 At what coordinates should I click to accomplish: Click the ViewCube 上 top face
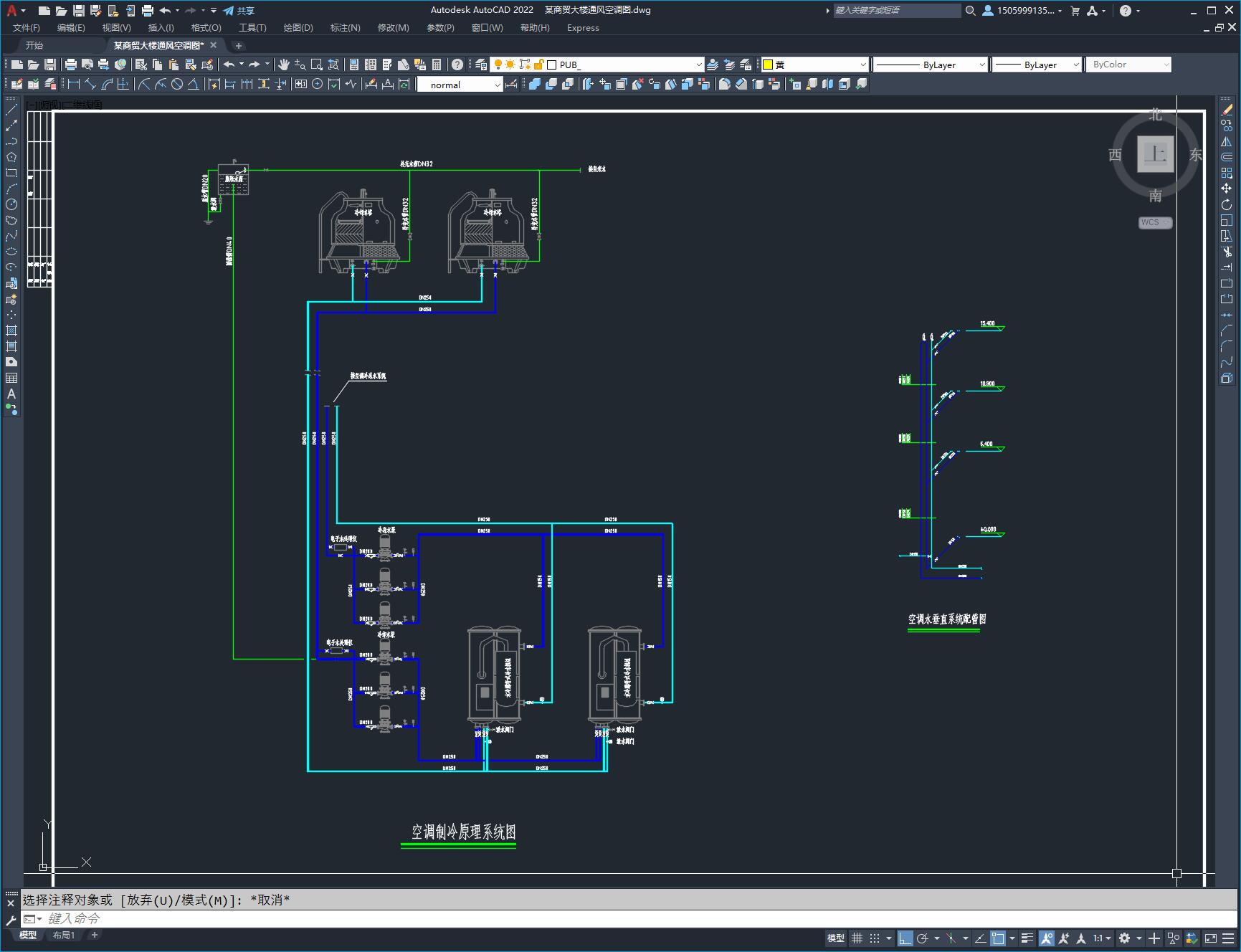pyautogui.click(x=1156, y=153)
